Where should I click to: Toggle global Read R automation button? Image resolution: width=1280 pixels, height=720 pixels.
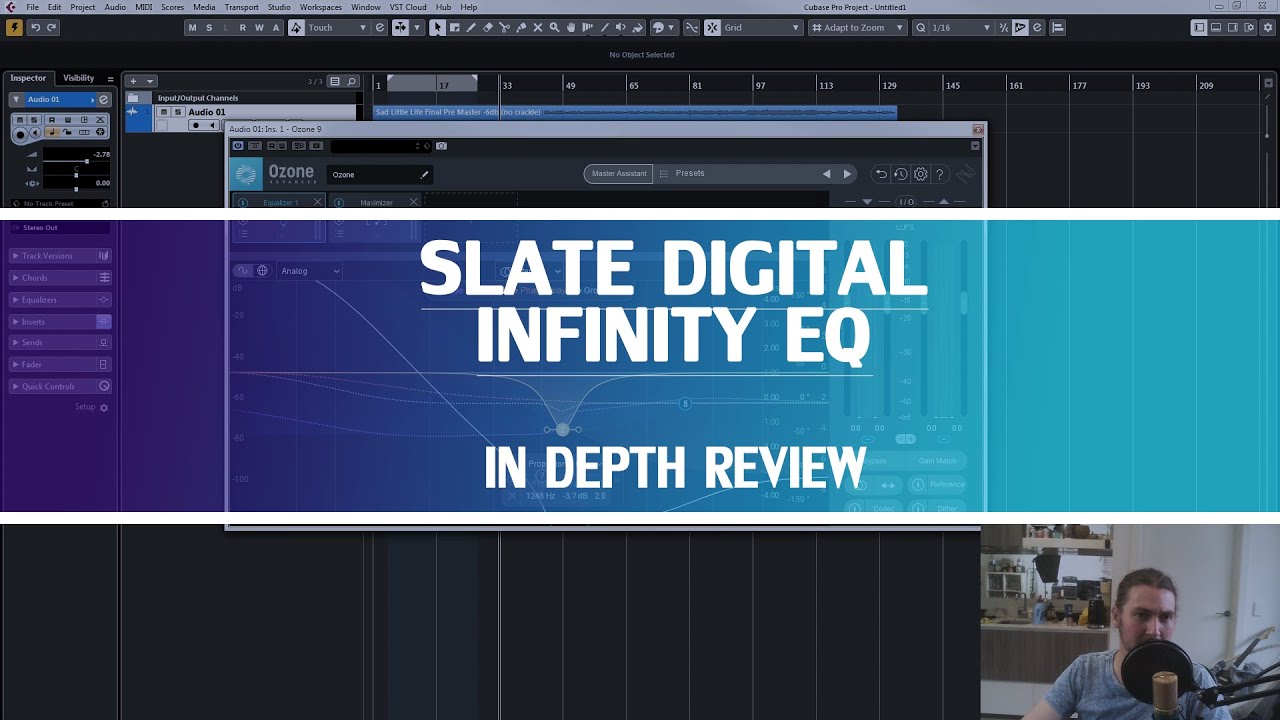(242, 27)
